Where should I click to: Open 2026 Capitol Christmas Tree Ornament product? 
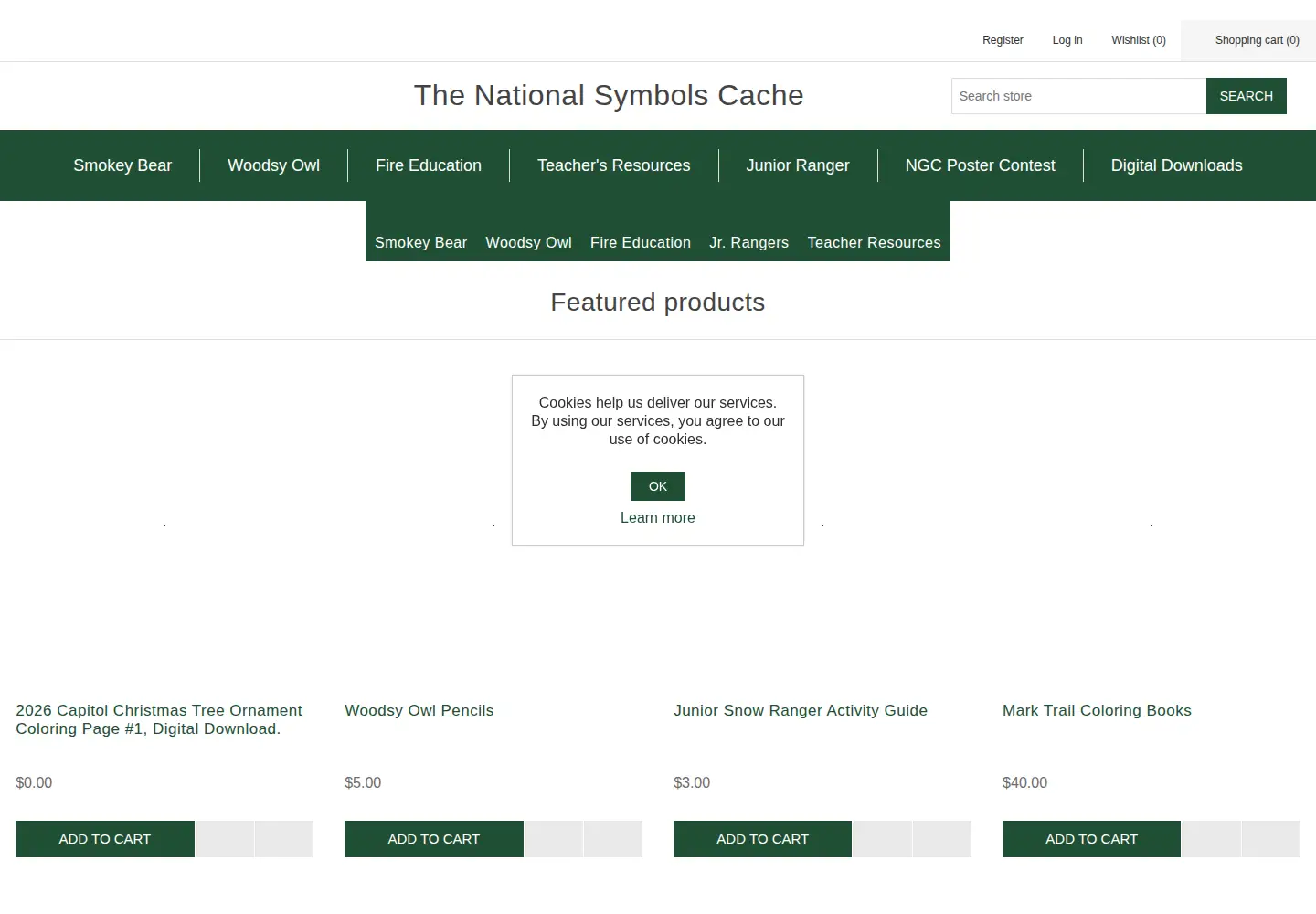159,719
